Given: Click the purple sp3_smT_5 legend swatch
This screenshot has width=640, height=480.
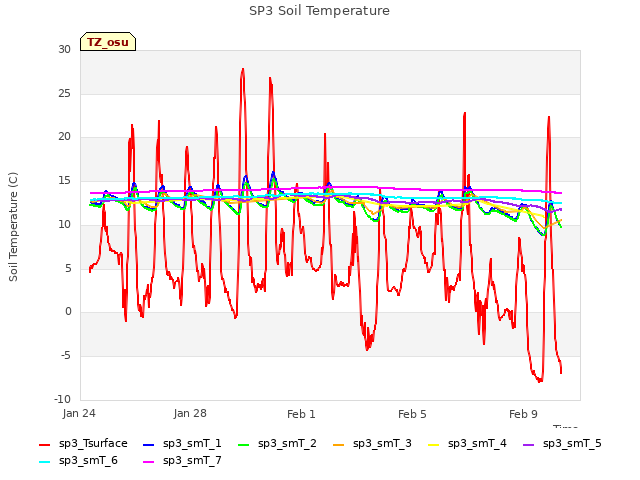Looking at the screenshot, I should [529, 444].
